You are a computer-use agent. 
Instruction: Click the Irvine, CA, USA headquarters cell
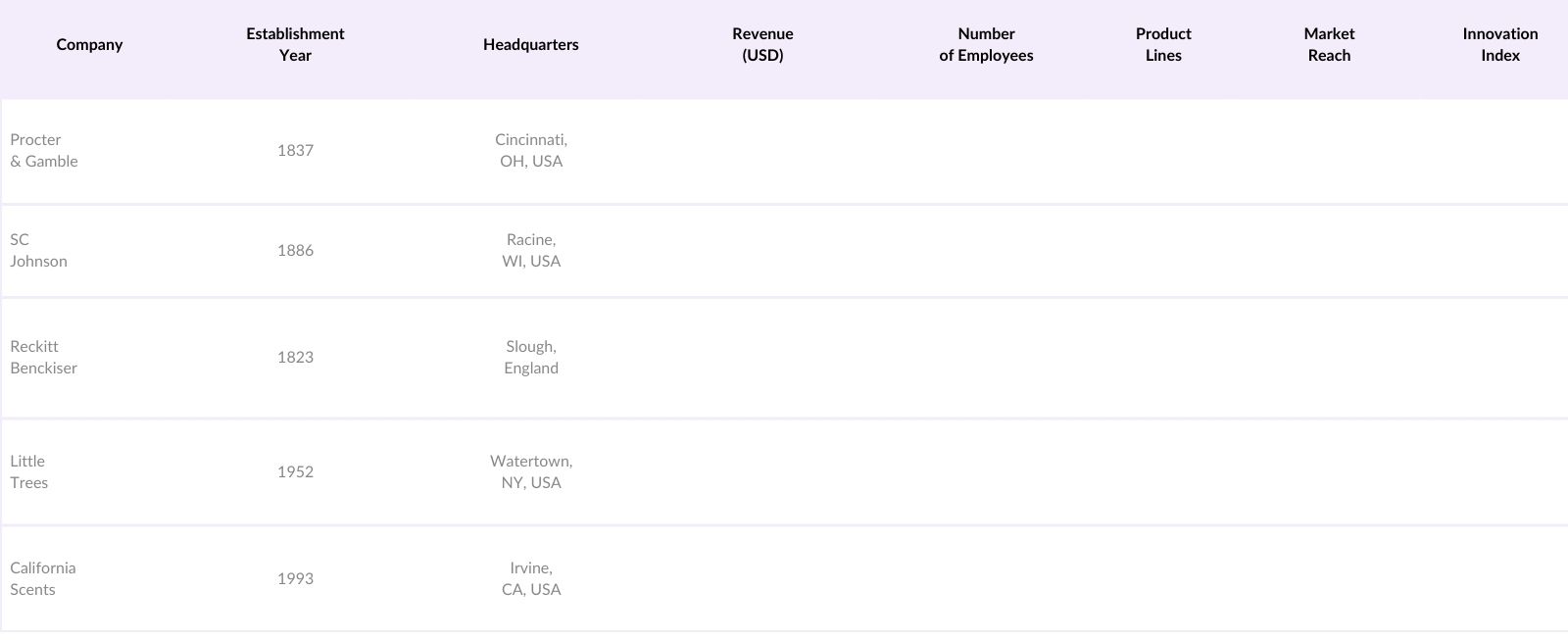[531, 579]
